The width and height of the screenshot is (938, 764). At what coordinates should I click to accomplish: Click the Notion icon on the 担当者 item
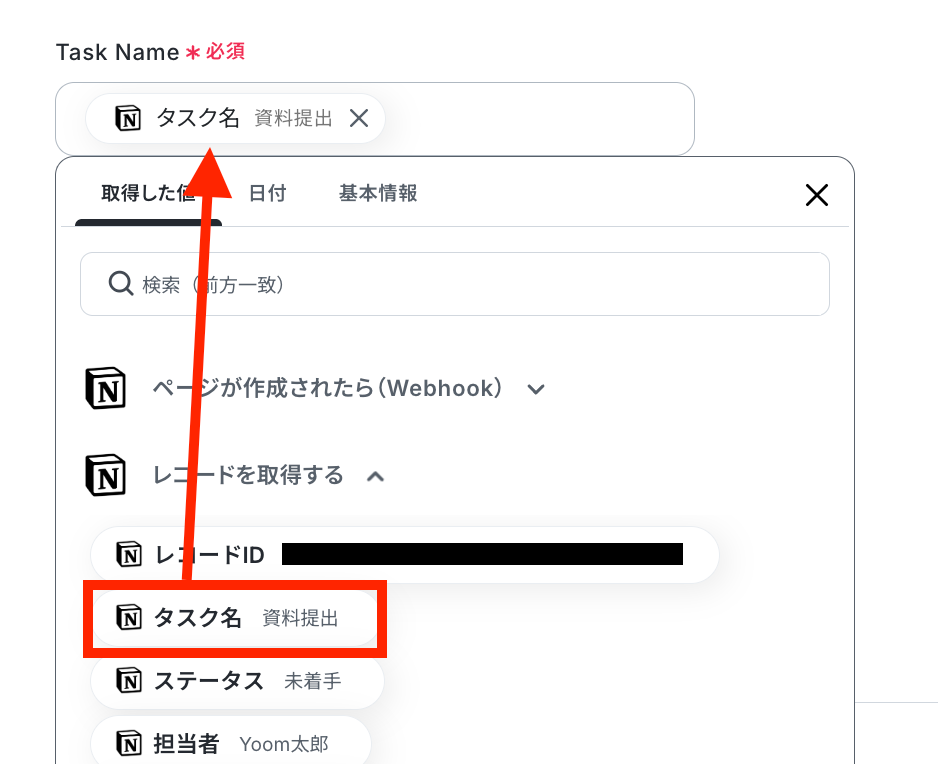click(x=129, y=744)
